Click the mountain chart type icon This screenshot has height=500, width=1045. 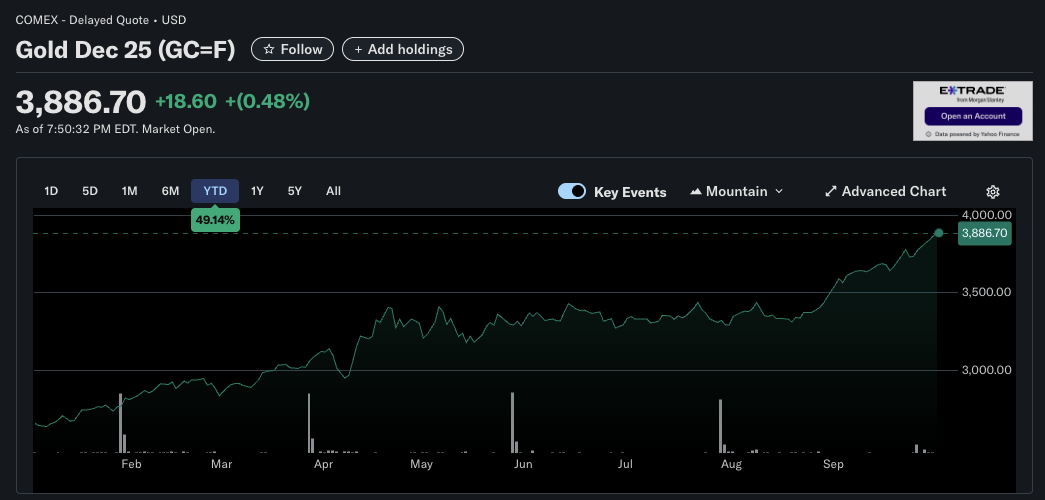click(696, 192)
